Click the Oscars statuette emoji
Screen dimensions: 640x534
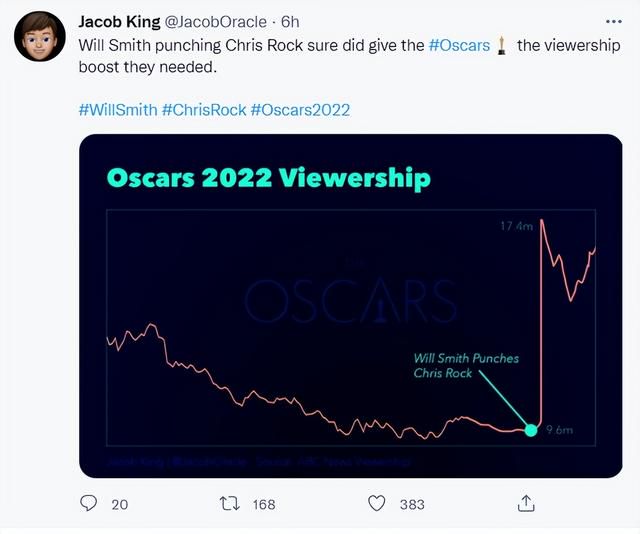tap(502, 46)
